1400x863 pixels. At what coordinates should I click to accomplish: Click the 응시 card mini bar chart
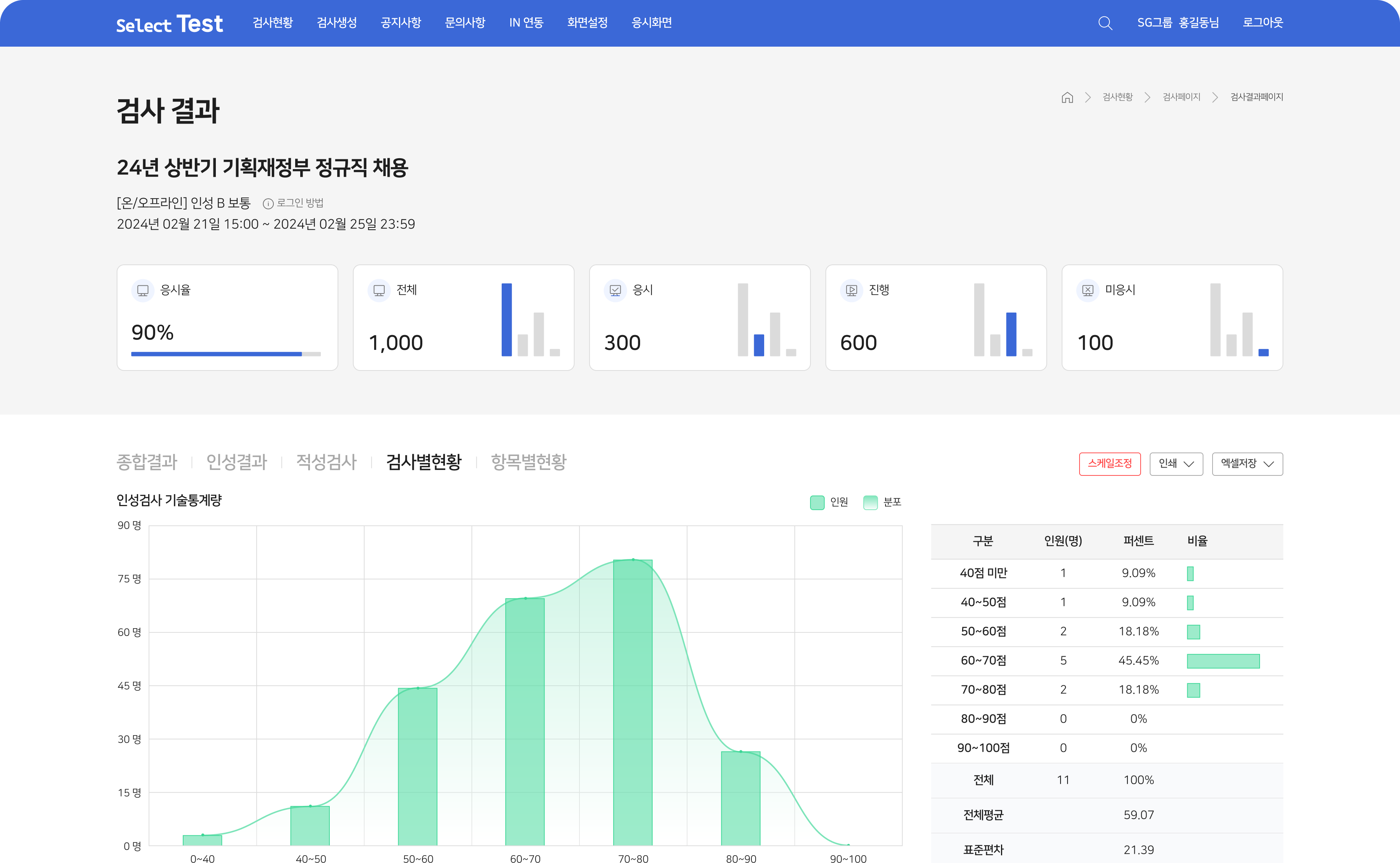pos(767,320)
